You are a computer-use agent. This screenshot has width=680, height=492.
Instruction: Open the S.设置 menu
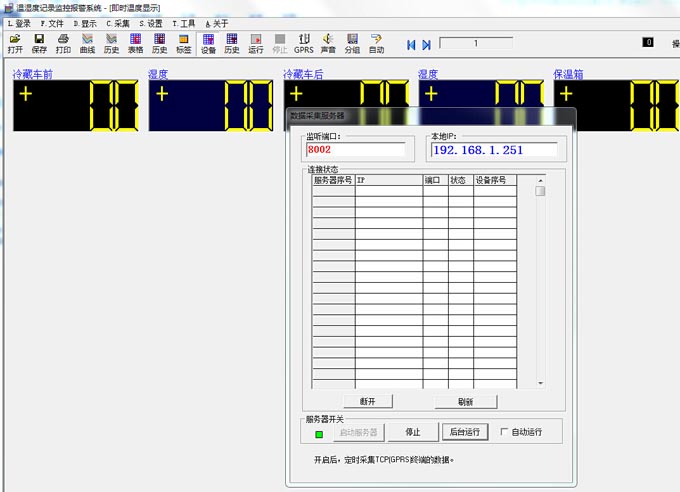pyautogui.click(x=151, y=23)
